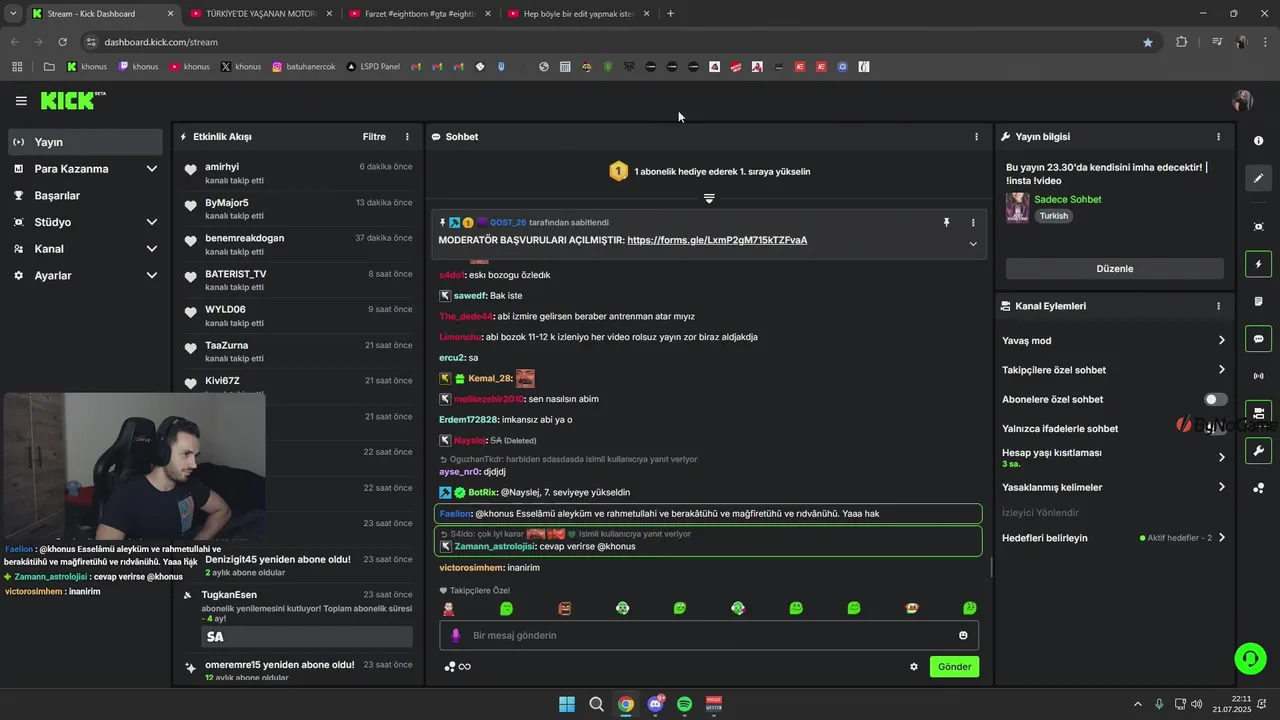This screenshot has height=720, width=1280.
Task: Click the green headset support button
Action: click(1250, 658)
